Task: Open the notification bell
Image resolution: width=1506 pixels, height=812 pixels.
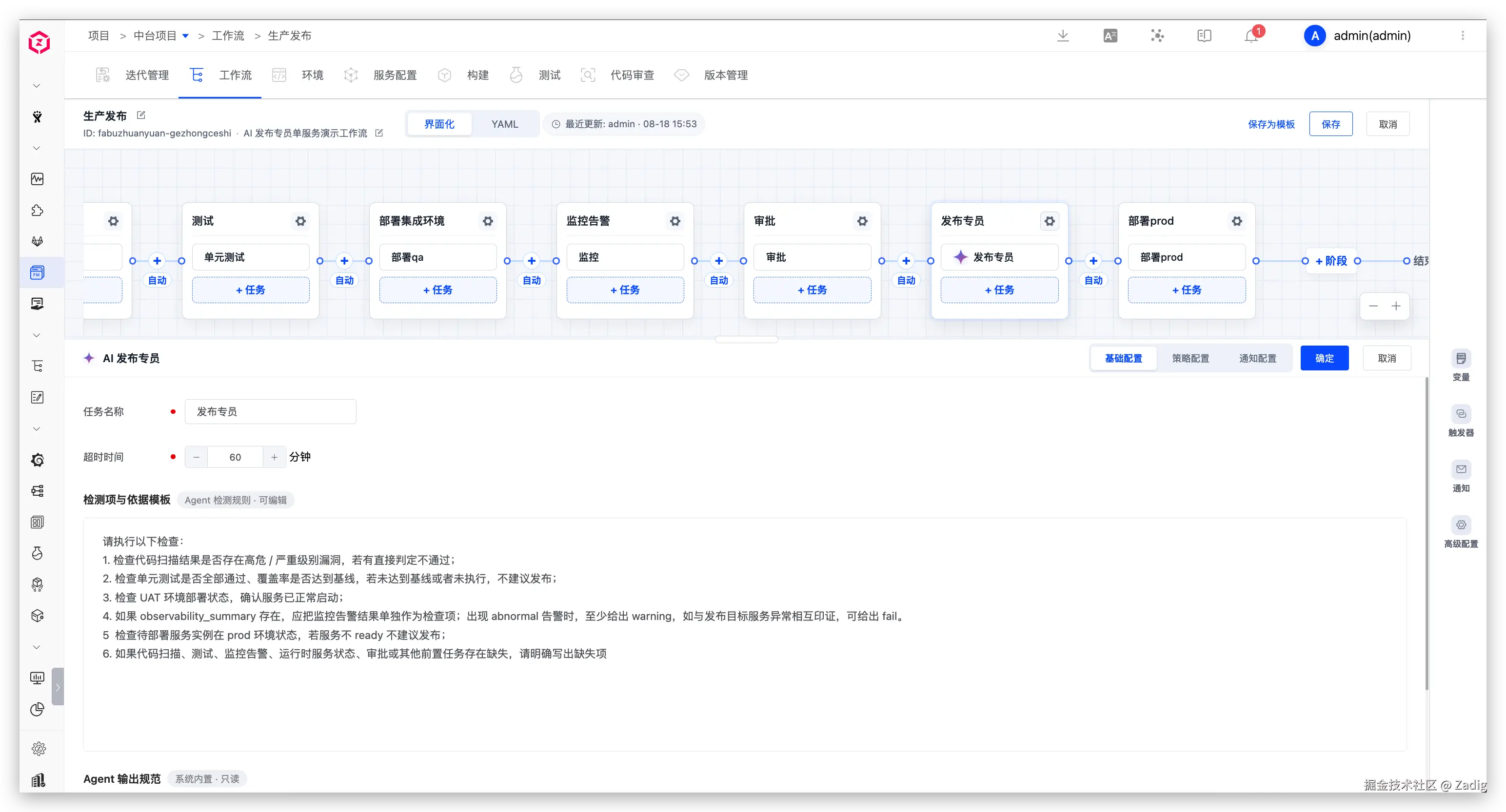Action: (x=1251, y=36)
